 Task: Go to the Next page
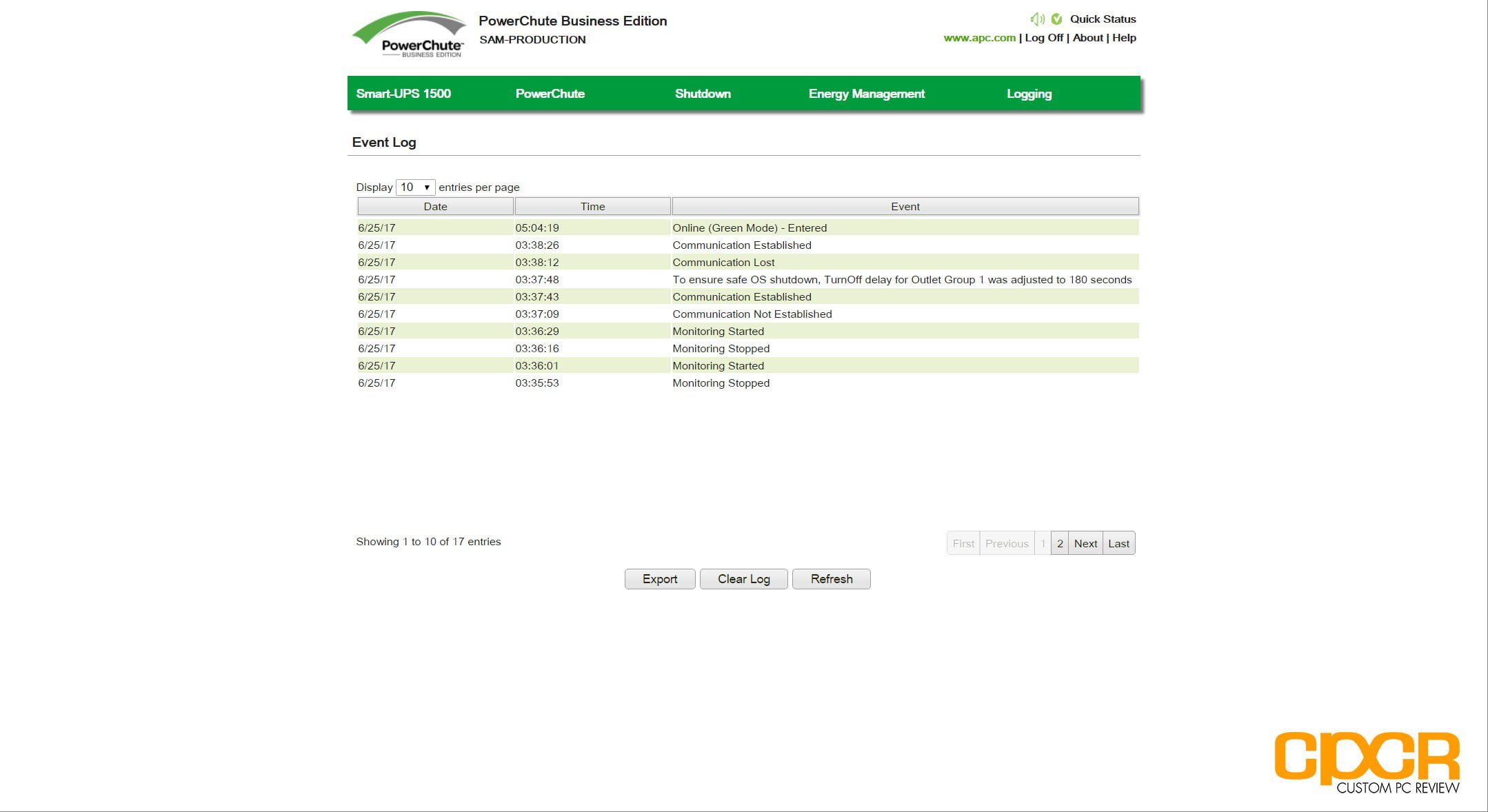coord(1085,543)
